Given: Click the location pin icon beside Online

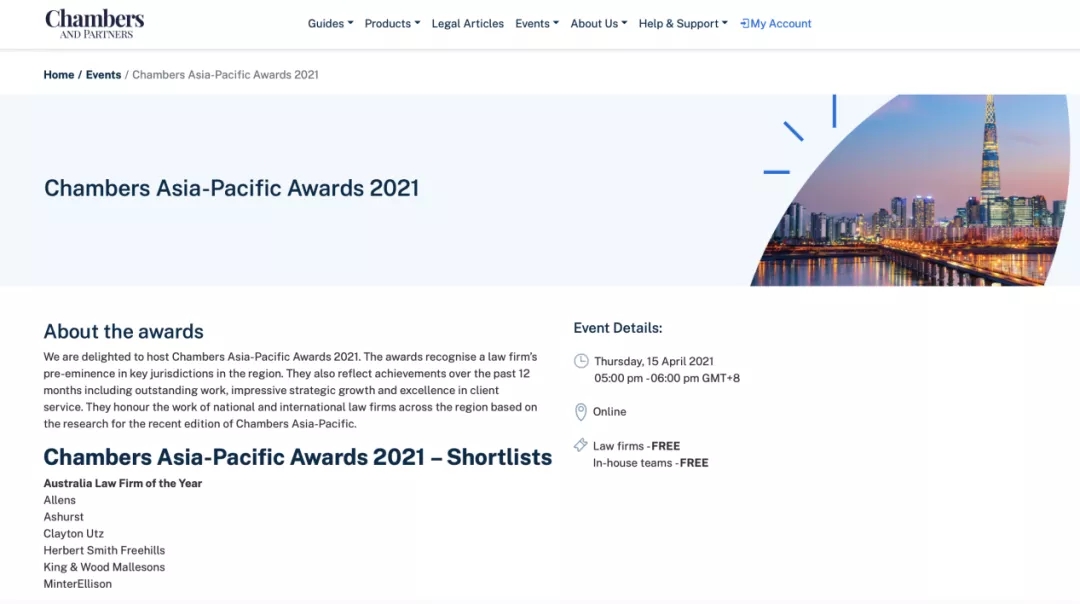Looking at the screenshot, I should click(x=581, y=412).
